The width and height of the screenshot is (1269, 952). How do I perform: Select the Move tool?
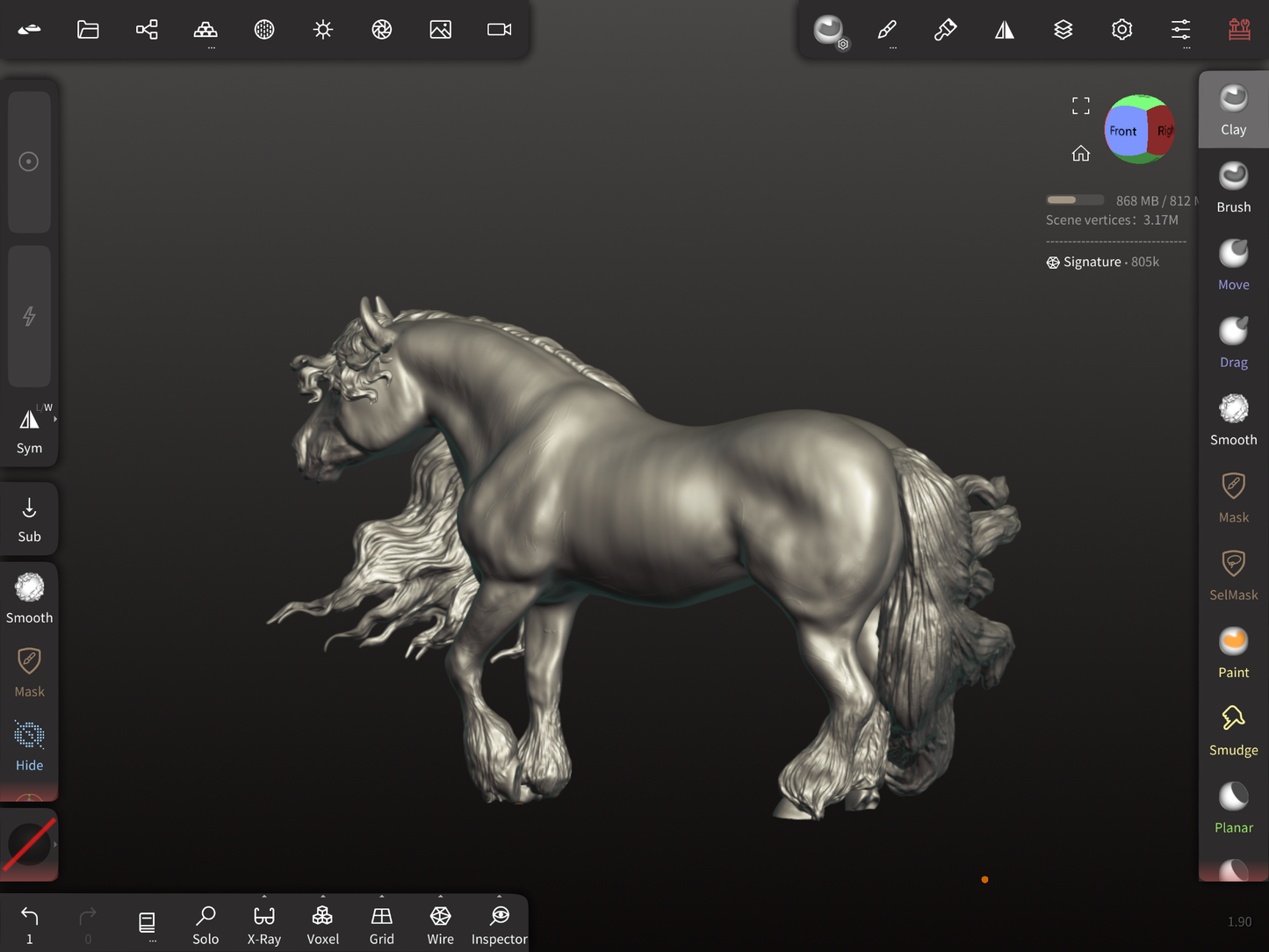[1233, 264]
